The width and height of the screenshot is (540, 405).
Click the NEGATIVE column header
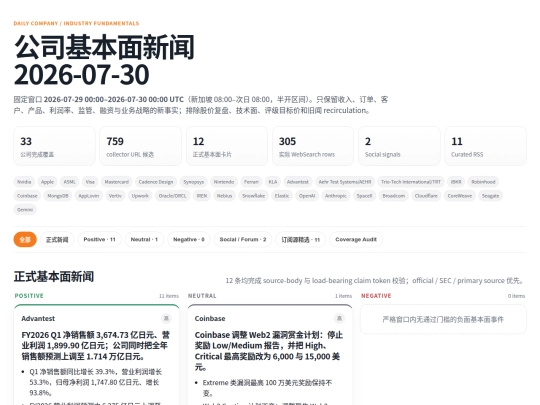pyautogui.click(x=376, y=296)
